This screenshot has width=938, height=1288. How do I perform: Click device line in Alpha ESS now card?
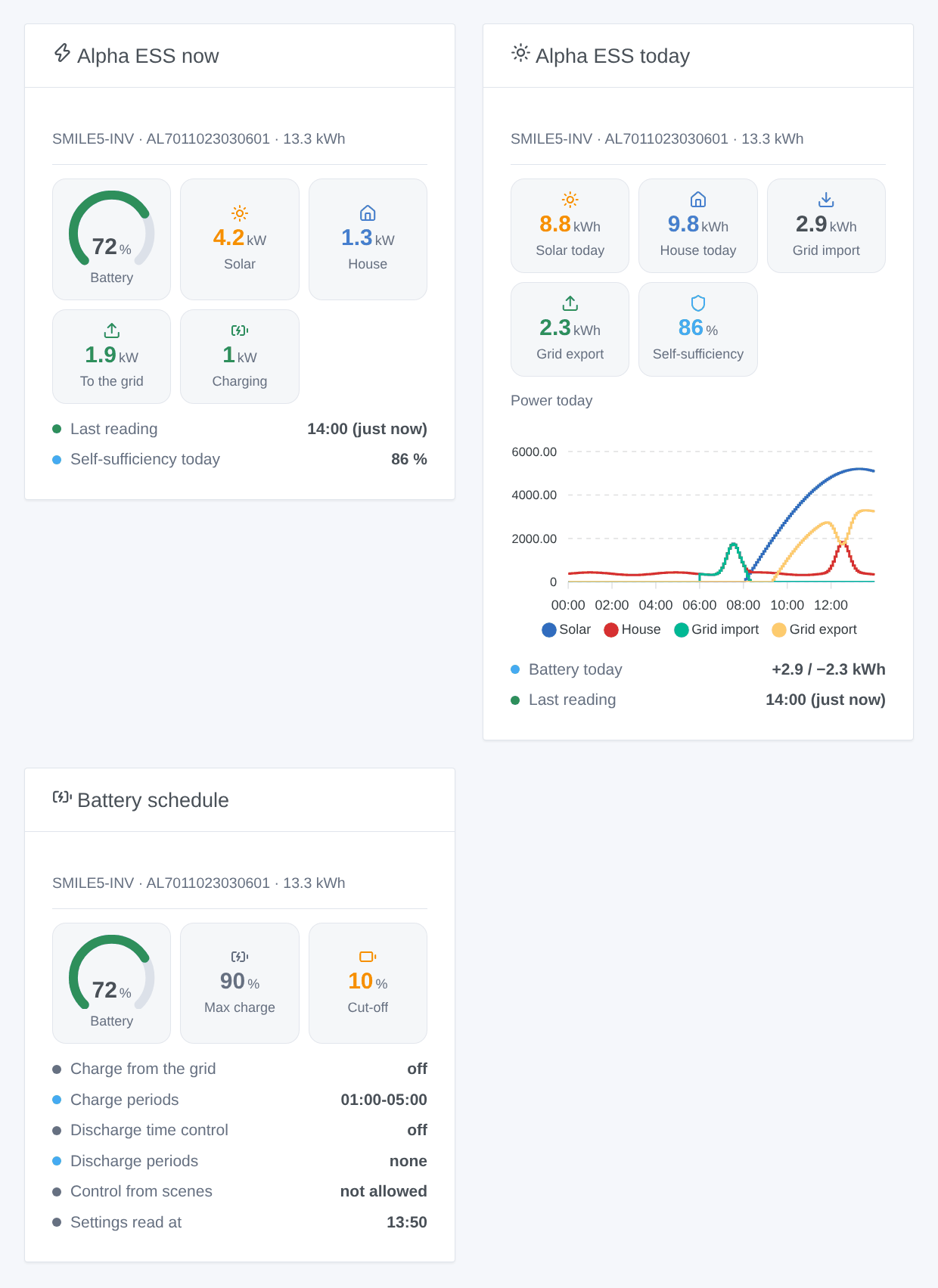pyautogui.click(x=199, y=139)
